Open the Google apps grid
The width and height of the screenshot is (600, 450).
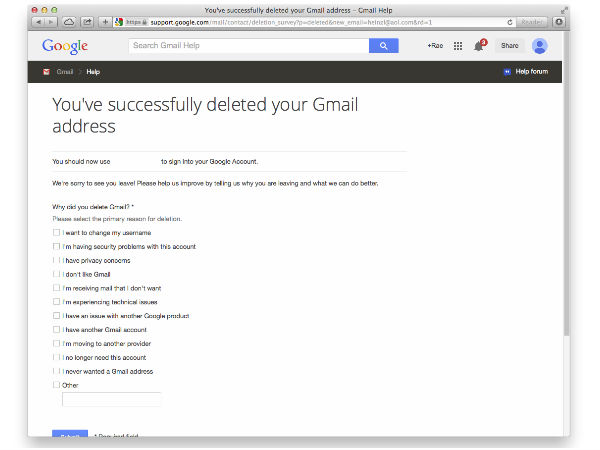coord(458,46)
